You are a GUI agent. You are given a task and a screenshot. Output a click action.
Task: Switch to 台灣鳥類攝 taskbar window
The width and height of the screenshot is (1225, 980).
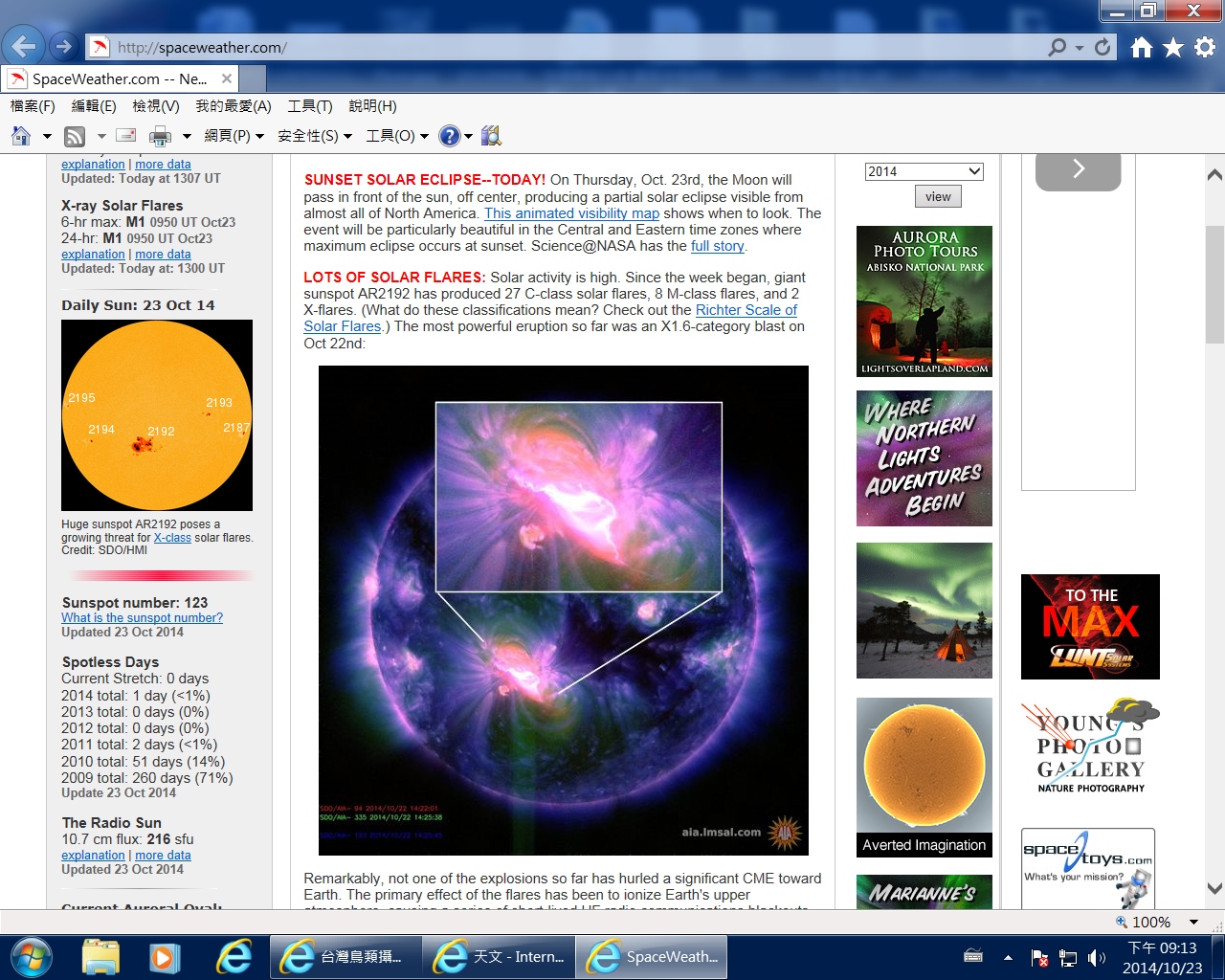pos(345,956)
